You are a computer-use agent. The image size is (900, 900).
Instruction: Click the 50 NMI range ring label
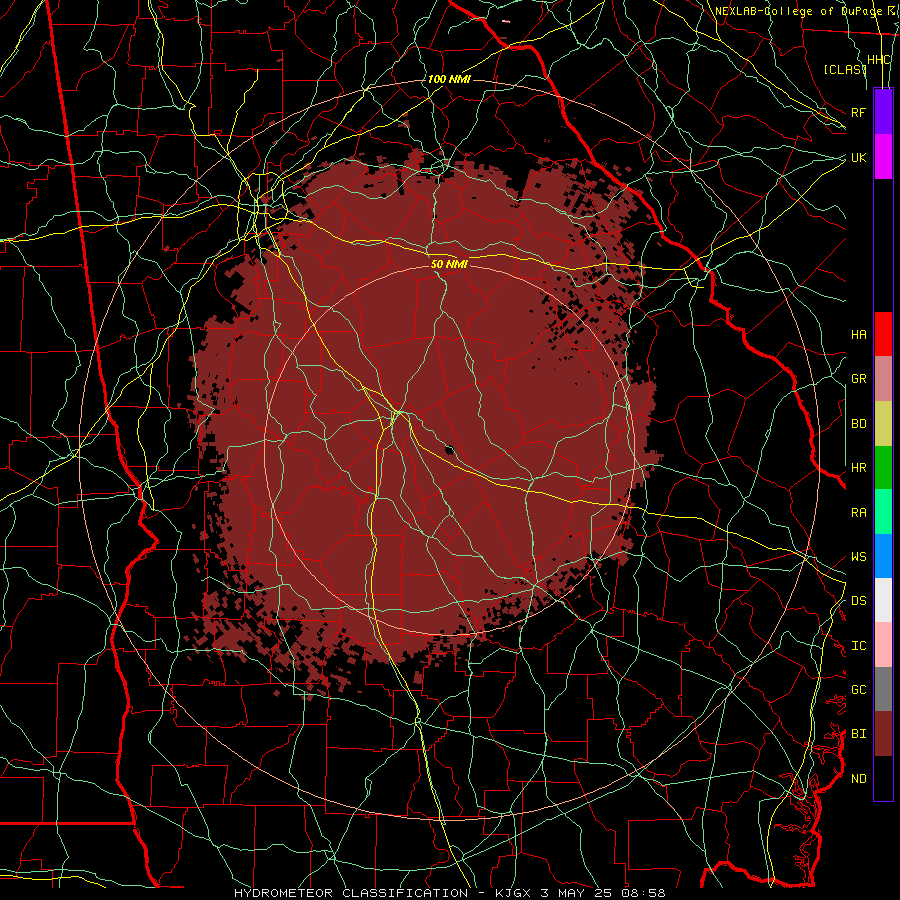point(449,264)
